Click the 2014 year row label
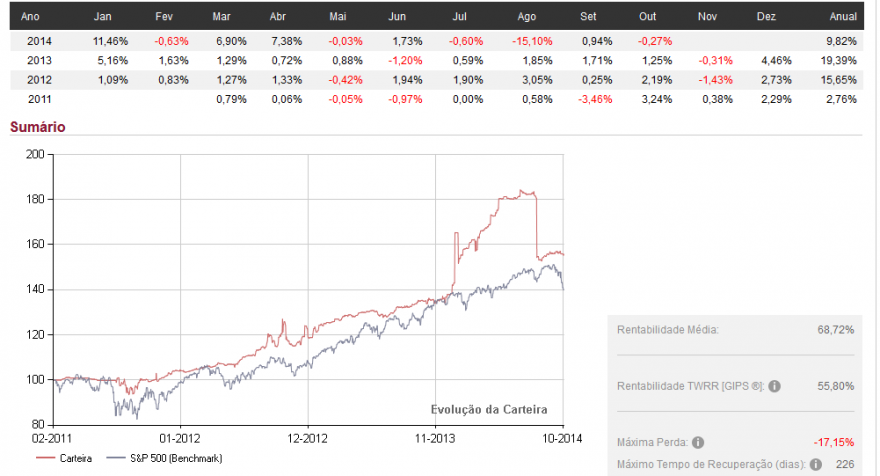 [39, 41]
